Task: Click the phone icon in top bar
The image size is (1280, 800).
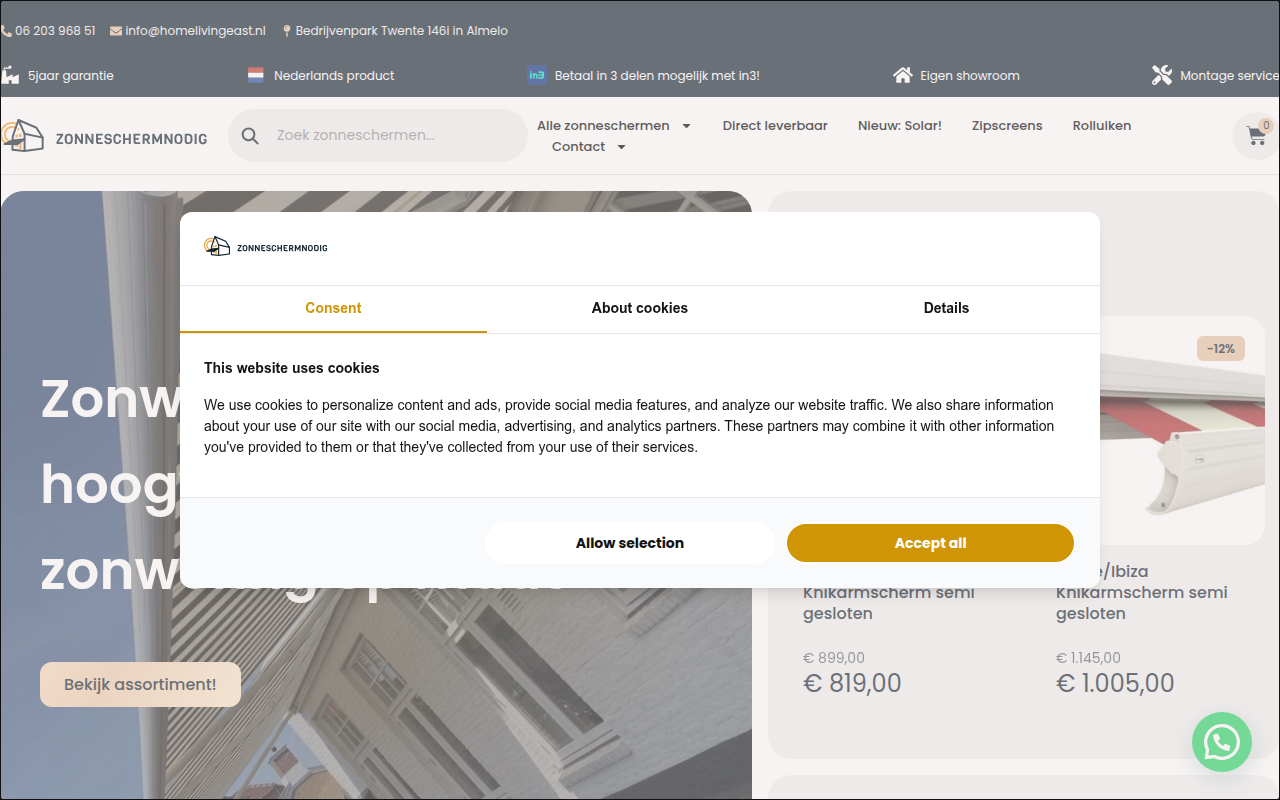Action: pyautogui.click(x=6, y=31)
